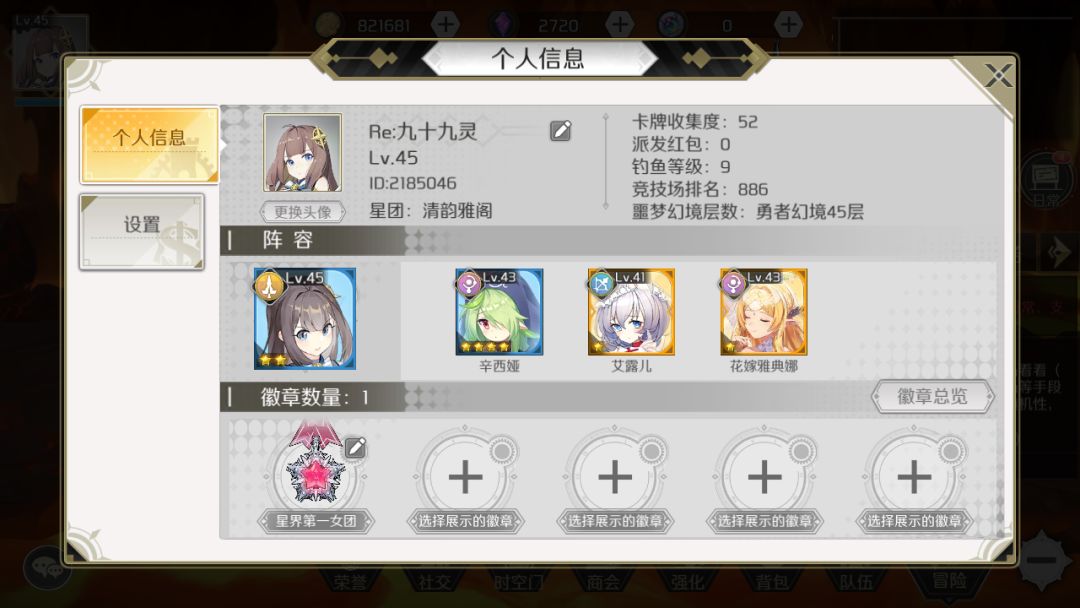This screenshot has width=1080, height=608.
Task: Close the 个人信息 window
Action: (997, 75)
